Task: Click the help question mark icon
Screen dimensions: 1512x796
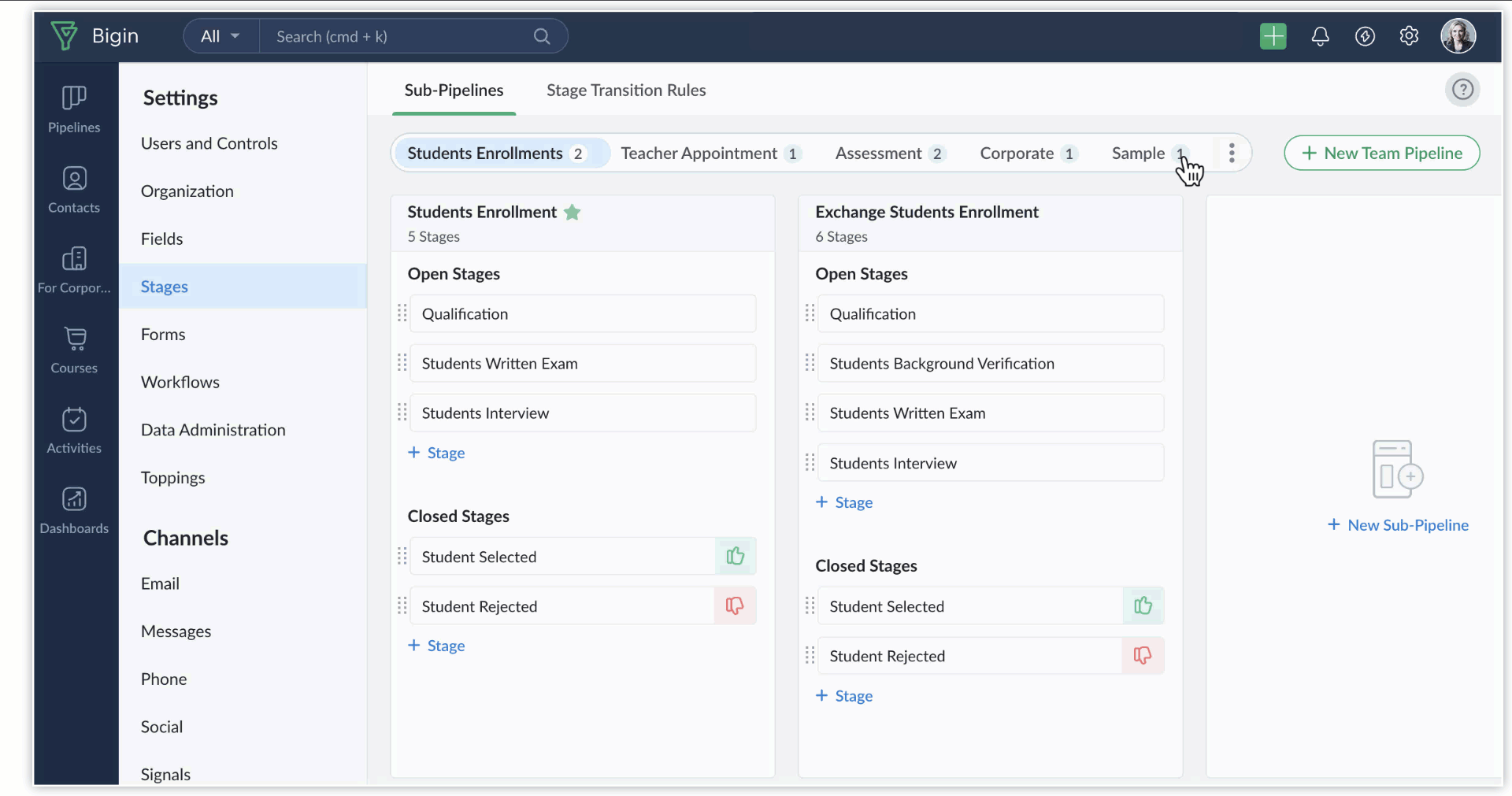Action: [1462, 90]
